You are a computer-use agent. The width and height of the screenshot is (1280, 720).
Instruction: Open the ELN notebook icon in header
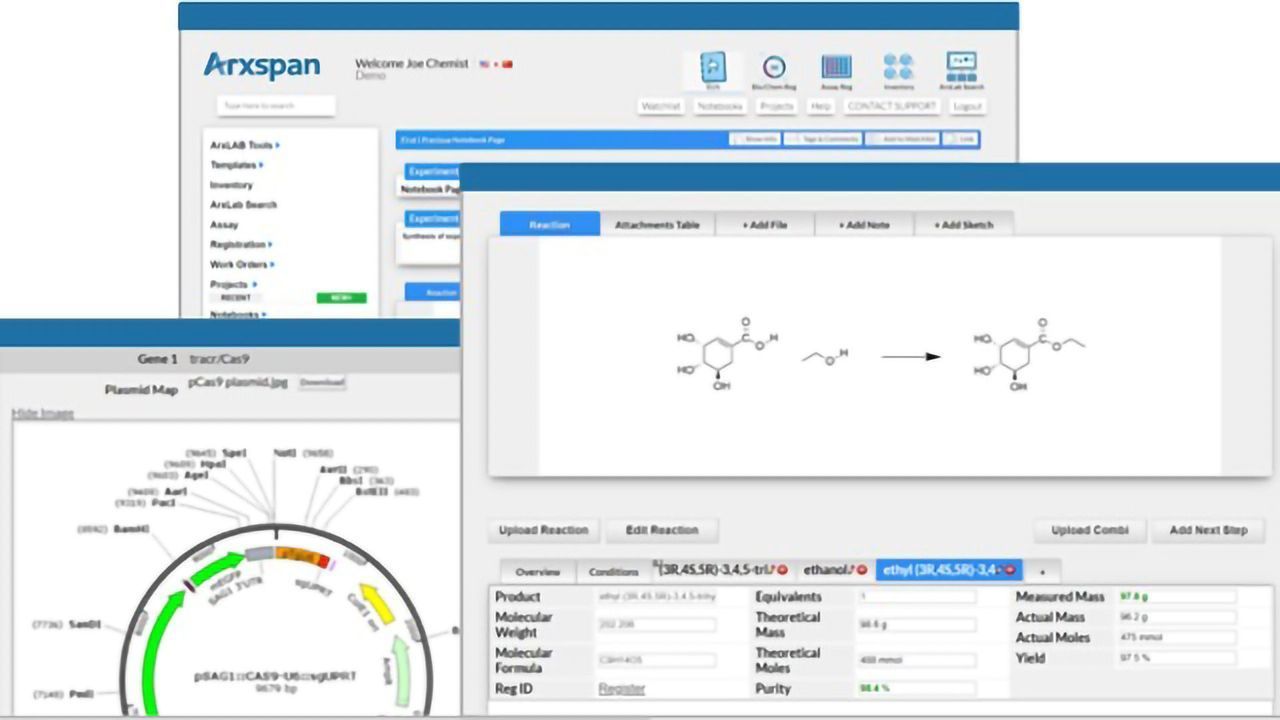(x=713, y=71)
